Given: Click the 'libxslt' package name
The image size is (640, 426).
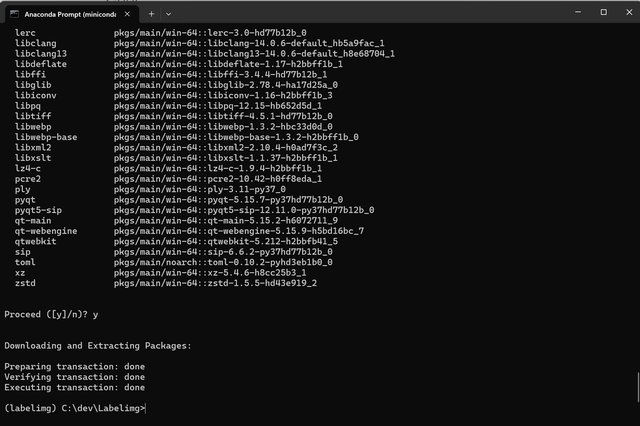Looking at the screenshot, I should click(x=33, y=158).
